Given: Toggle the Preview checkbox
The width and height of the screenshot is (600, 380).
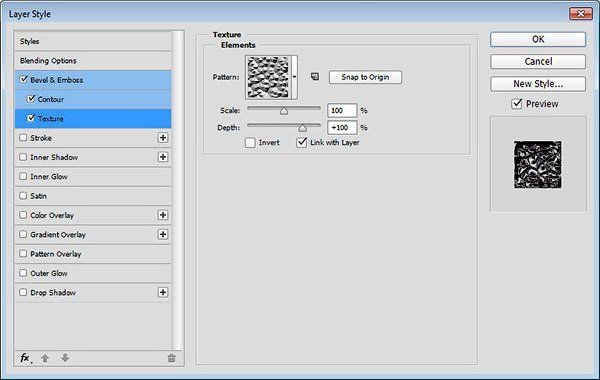Looking at the screenshot, I should coord(517,104).
